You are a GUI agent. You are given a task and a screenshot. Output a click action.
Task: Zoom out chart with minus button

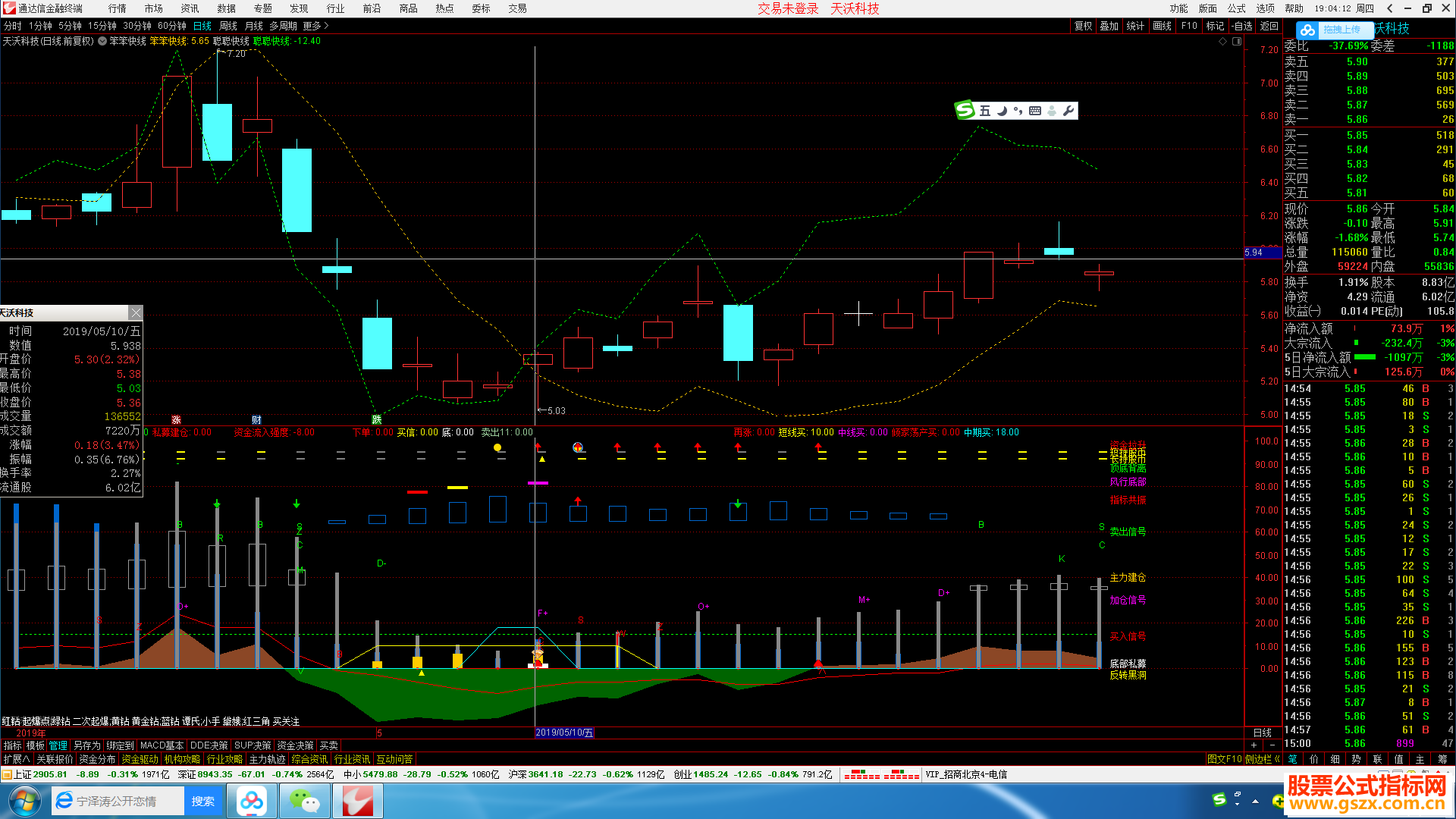(1272, 745)
